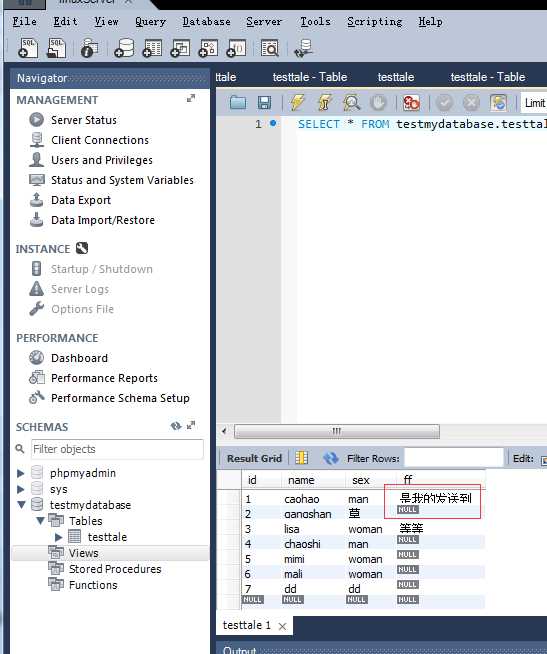547x654 pixels.
Task: Select the chaoshi name cell
Action: point(302,544)
